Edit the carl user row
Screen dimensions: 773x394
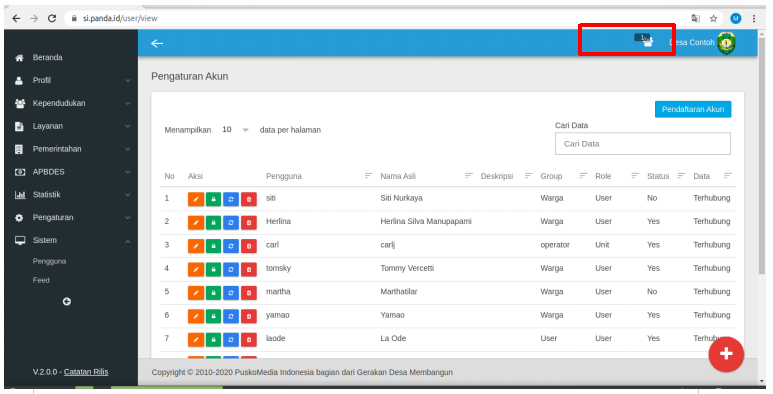(196, 246)
